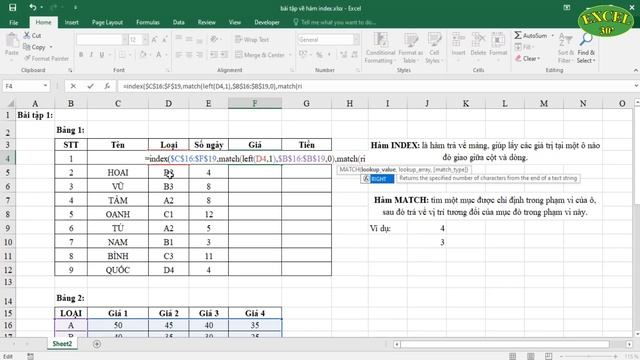Image resolution: width=640 pixels, height=360 pixels.
Task: Switch to the View tab
Action: pyautogui.click(x=235, y=22)
